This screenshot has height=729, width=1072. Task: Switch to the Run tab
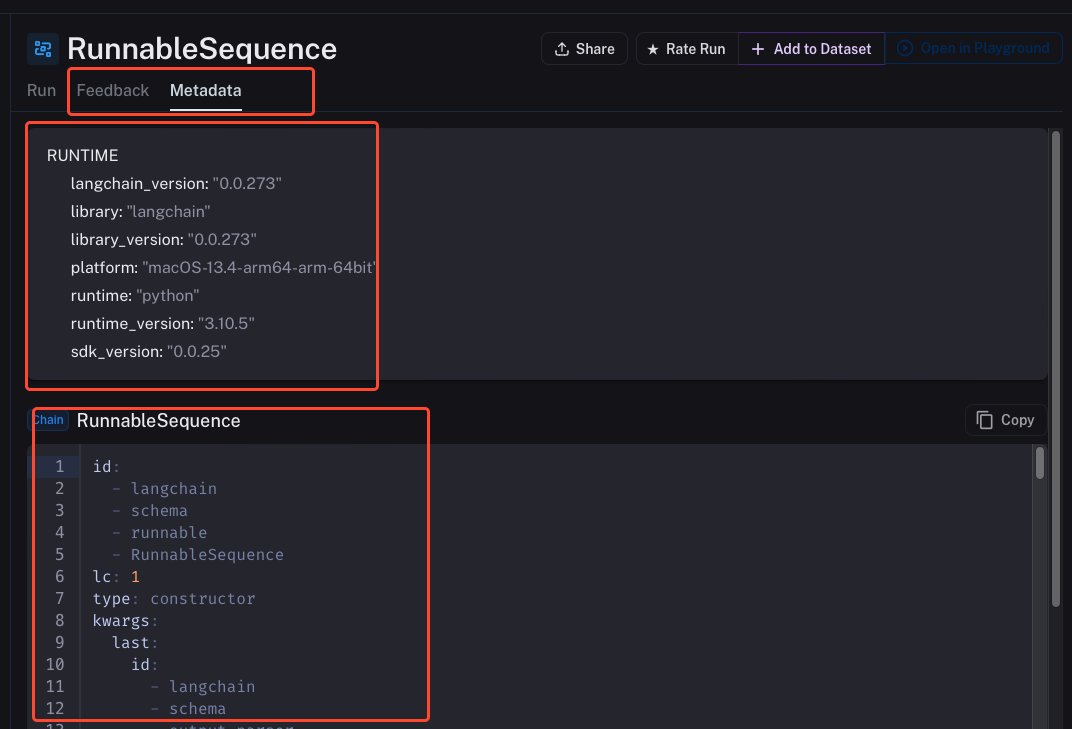point(41,90)
